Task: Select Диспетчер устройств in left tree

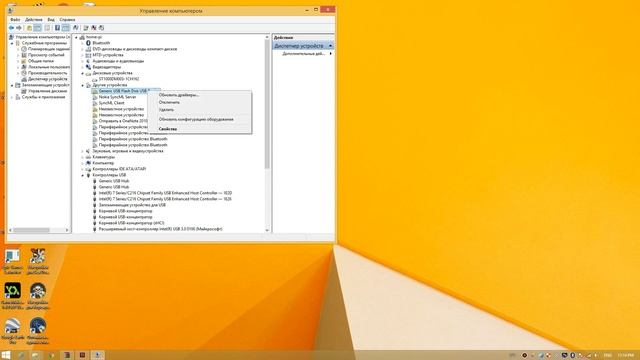Action: pos(47,79)
